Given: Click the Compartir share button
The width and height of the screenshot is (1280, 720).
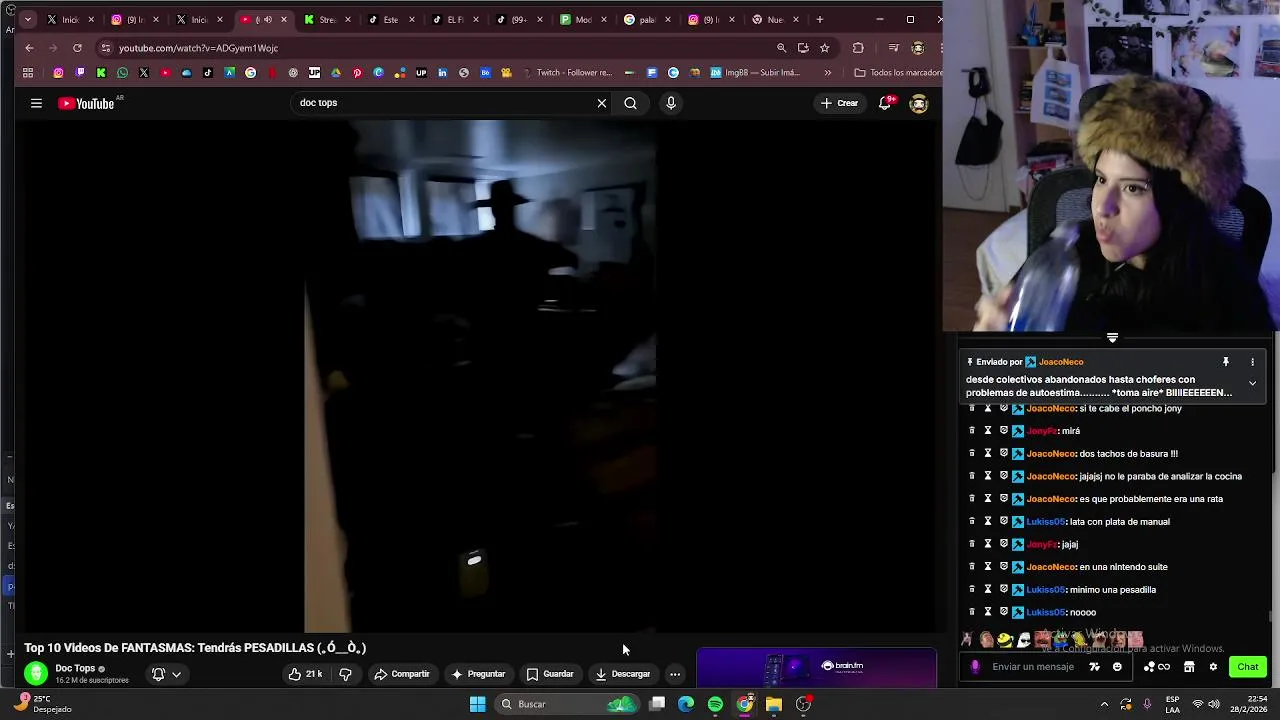Looking at the screenshot, I should tap(402, 674).
